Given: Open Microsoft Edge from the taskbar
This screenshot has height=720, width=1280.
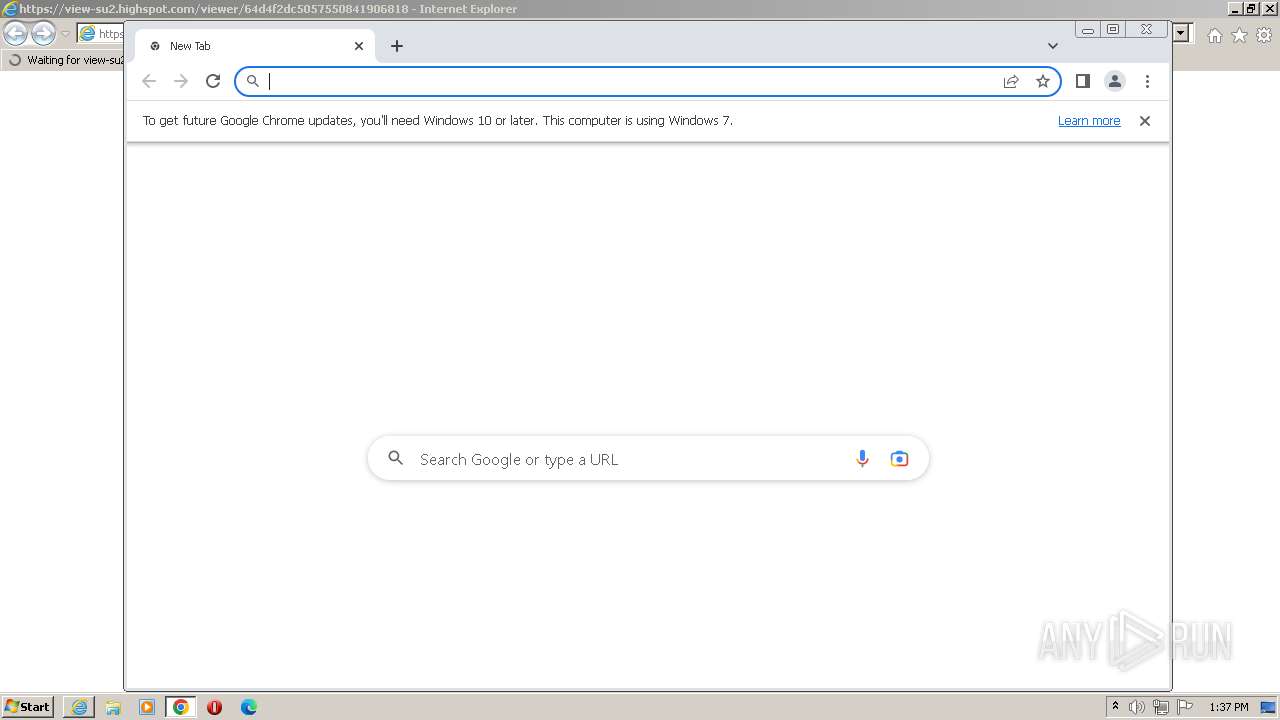Looking at the screenshot, I should (x=248, y=707).
